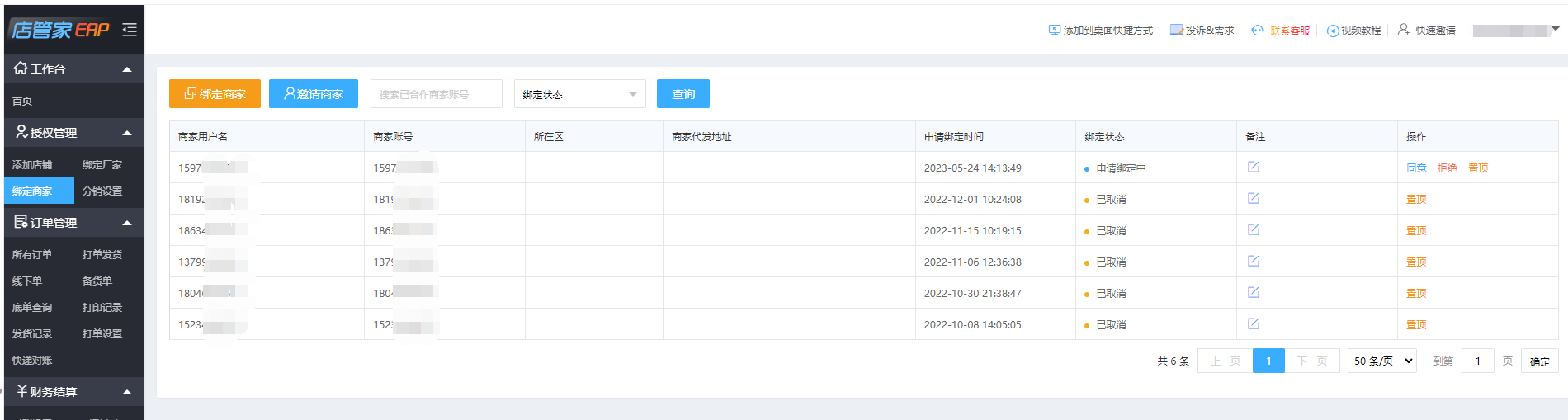Open the 绑定状态 dropdown
The image size is (1568, 420).
pyautogui.click(x=579, y=94)
